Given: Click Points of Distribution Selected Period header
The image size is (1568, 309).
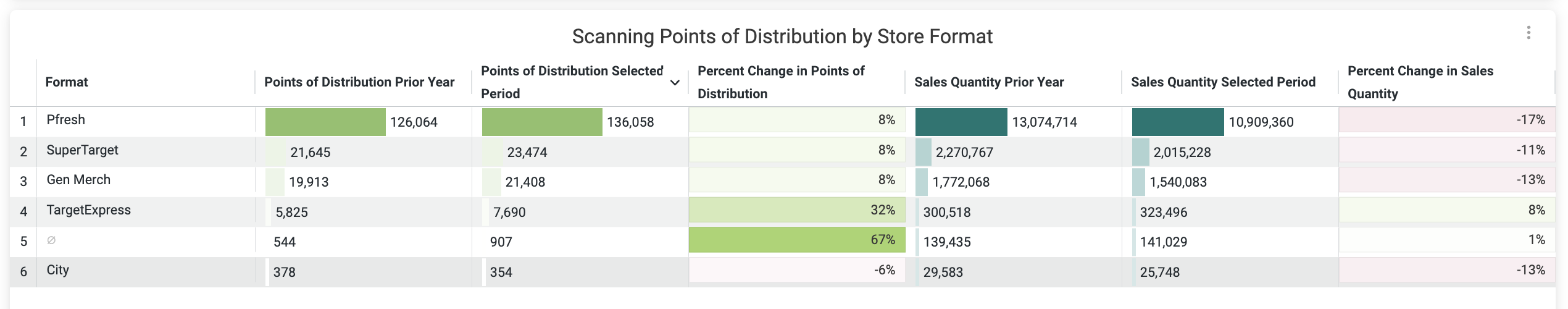Looking at the screenshot, I should pyautogui.click(x=572, y=82).
